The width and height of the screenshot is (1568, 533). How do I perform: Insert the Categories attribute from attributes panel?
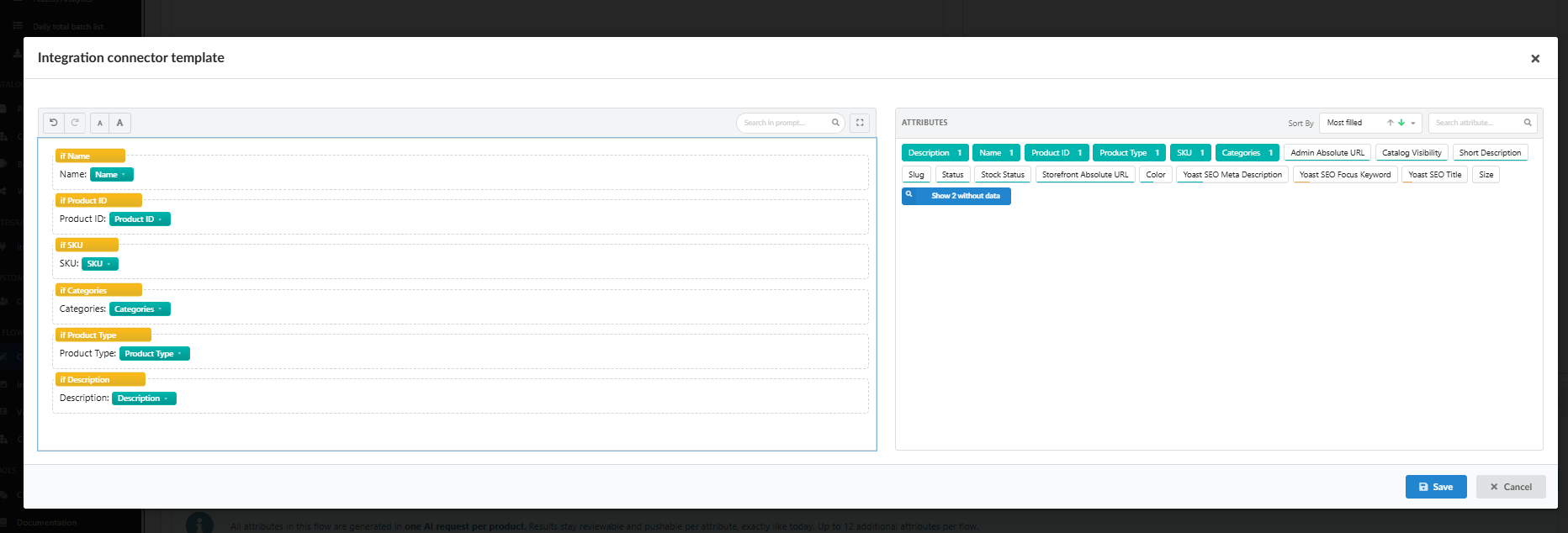1247,153
